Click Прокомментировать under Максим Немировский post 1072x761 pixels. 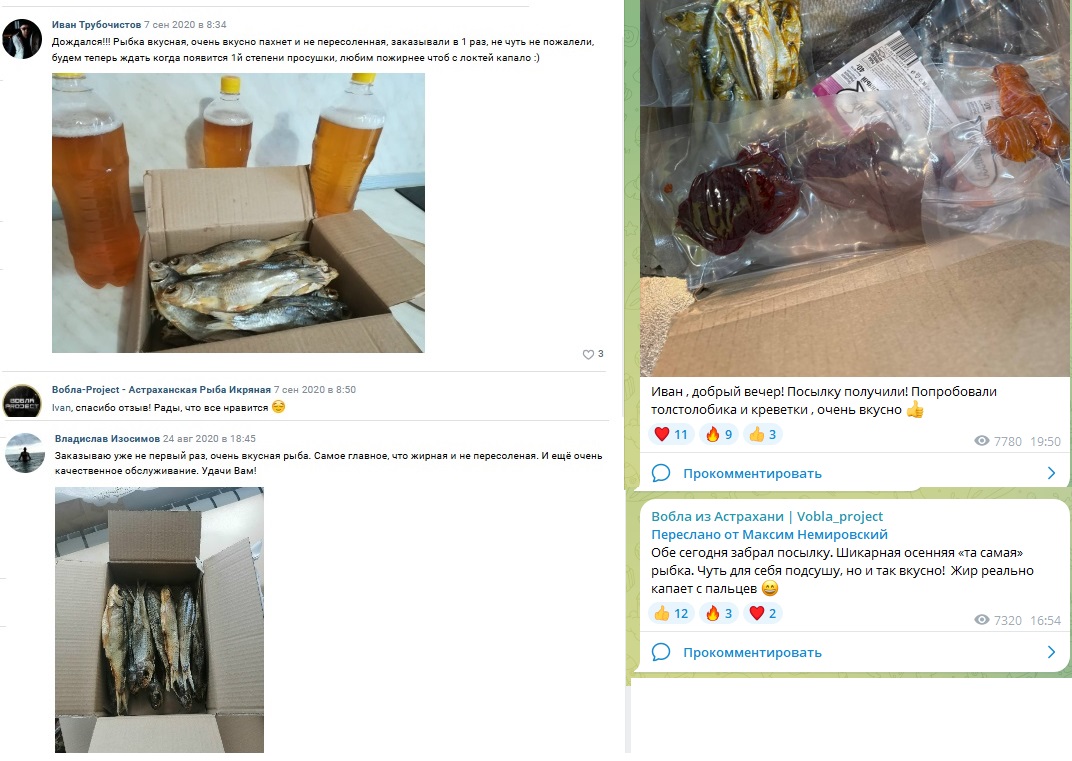(x=752, y=652)
